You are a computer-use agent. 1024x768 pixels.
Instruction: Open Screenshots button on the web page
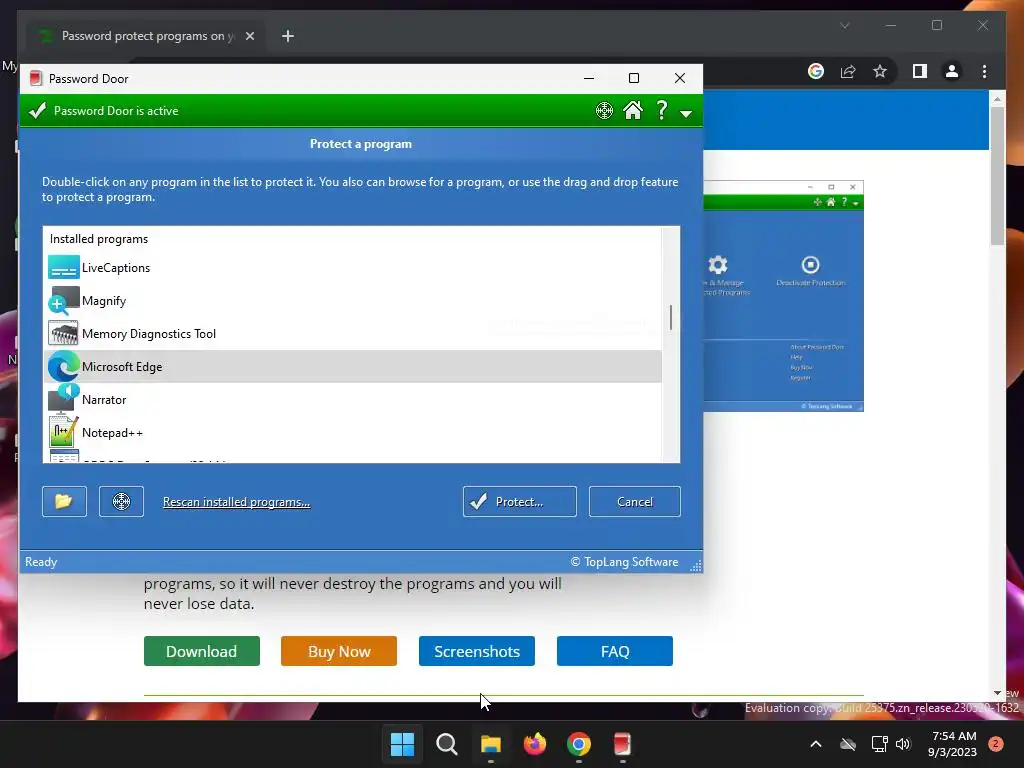point(477,651)
